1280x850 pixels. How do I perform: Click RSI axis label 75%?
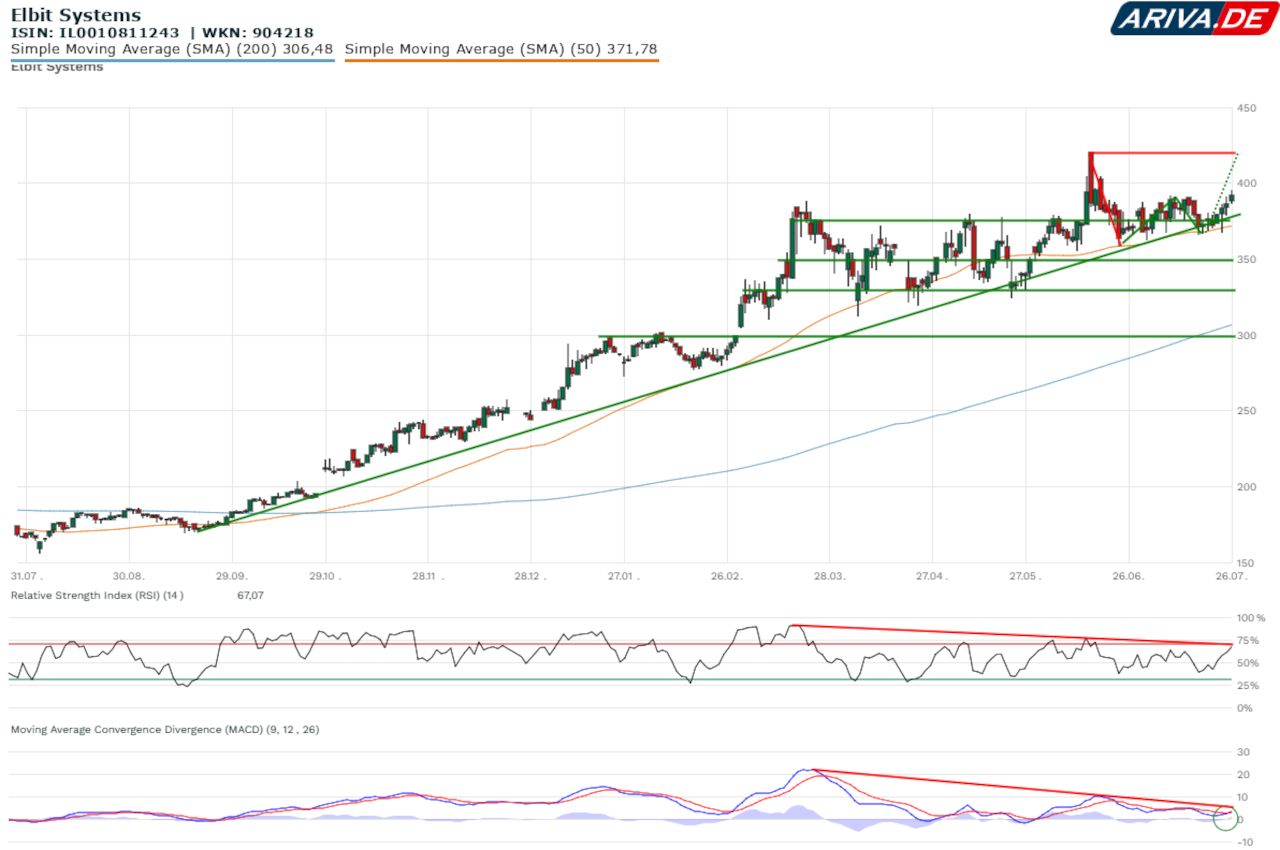coord(1250,641)
